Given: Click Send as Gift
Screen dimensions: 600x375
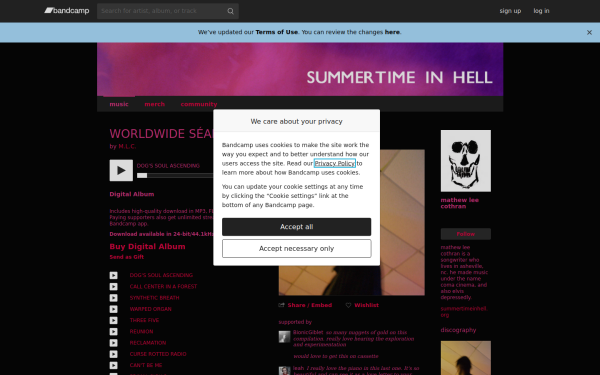Looking at the screenshot, I should click(127, 257).
